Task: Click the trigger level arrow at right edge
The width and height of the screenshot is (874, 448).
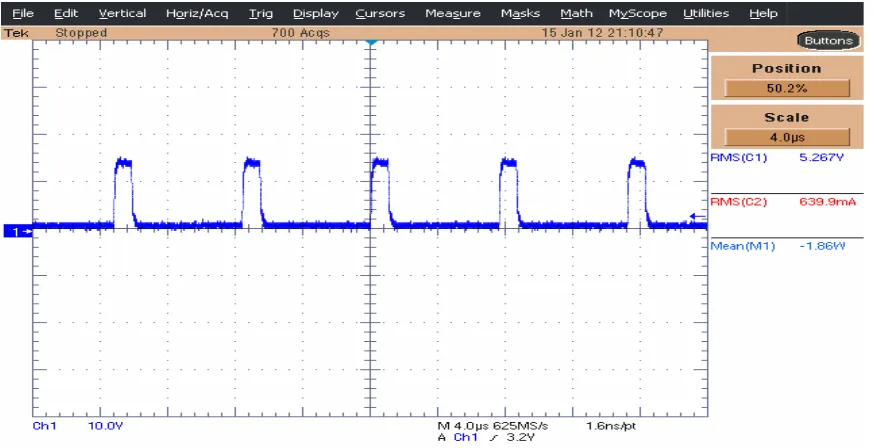Action: (697, 216)
